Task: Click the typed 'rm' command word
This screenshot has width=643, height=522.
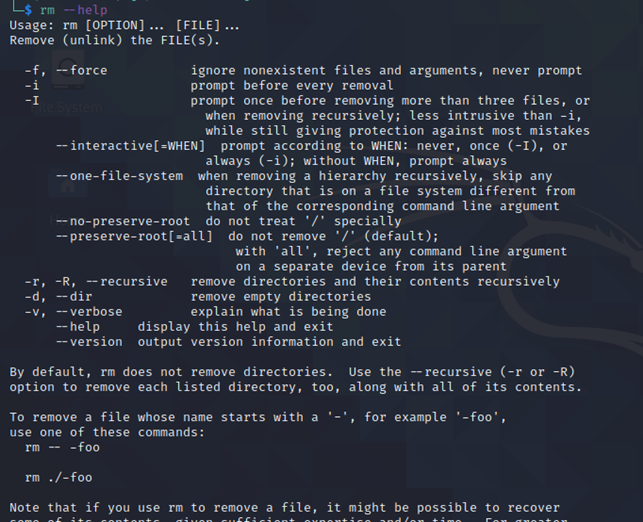Action: point(47,10)
